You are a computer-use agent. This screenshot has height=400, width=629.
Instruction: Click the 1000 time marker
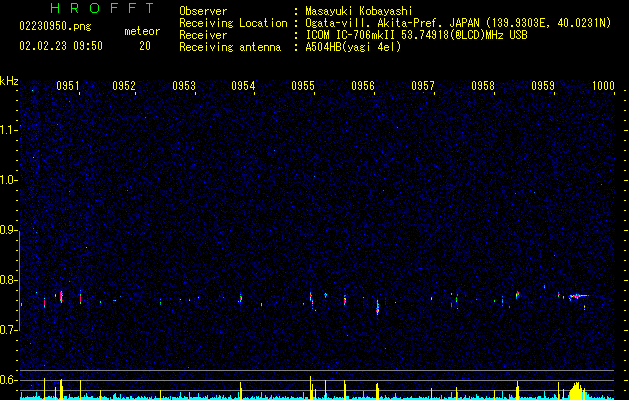tap(603, 86)
